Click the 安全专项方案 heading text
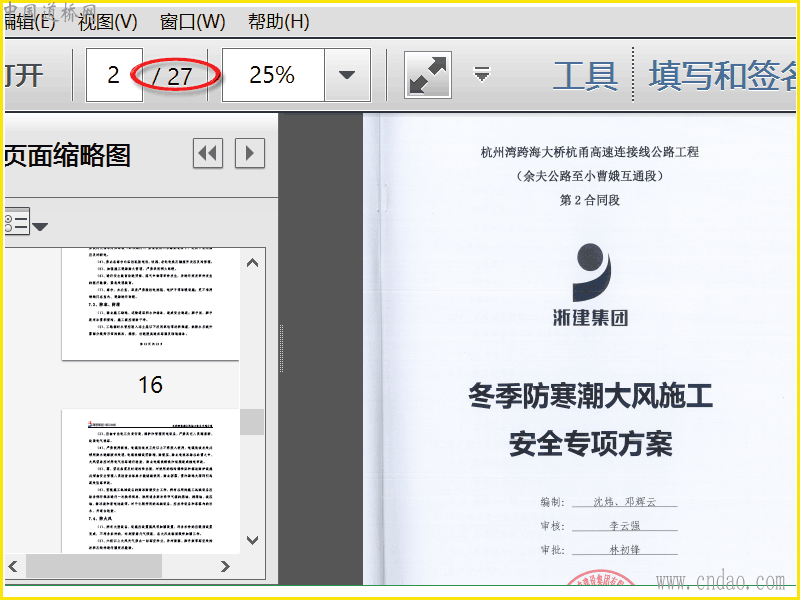The height and width of the screenshot is (600, 800). click(x=590, y=443)
